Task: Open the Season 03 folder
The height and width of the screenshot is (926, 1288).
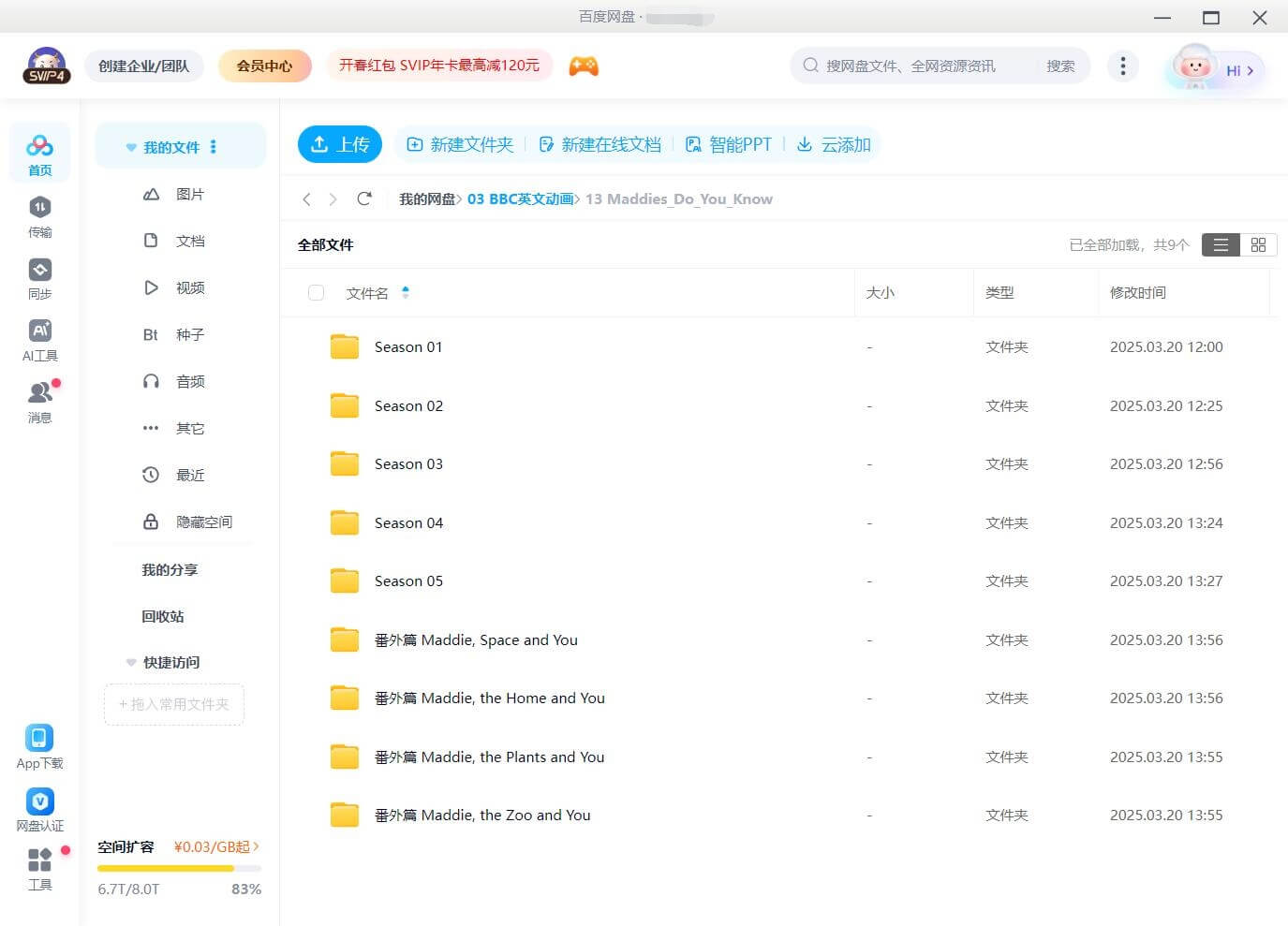Action: 408,463
